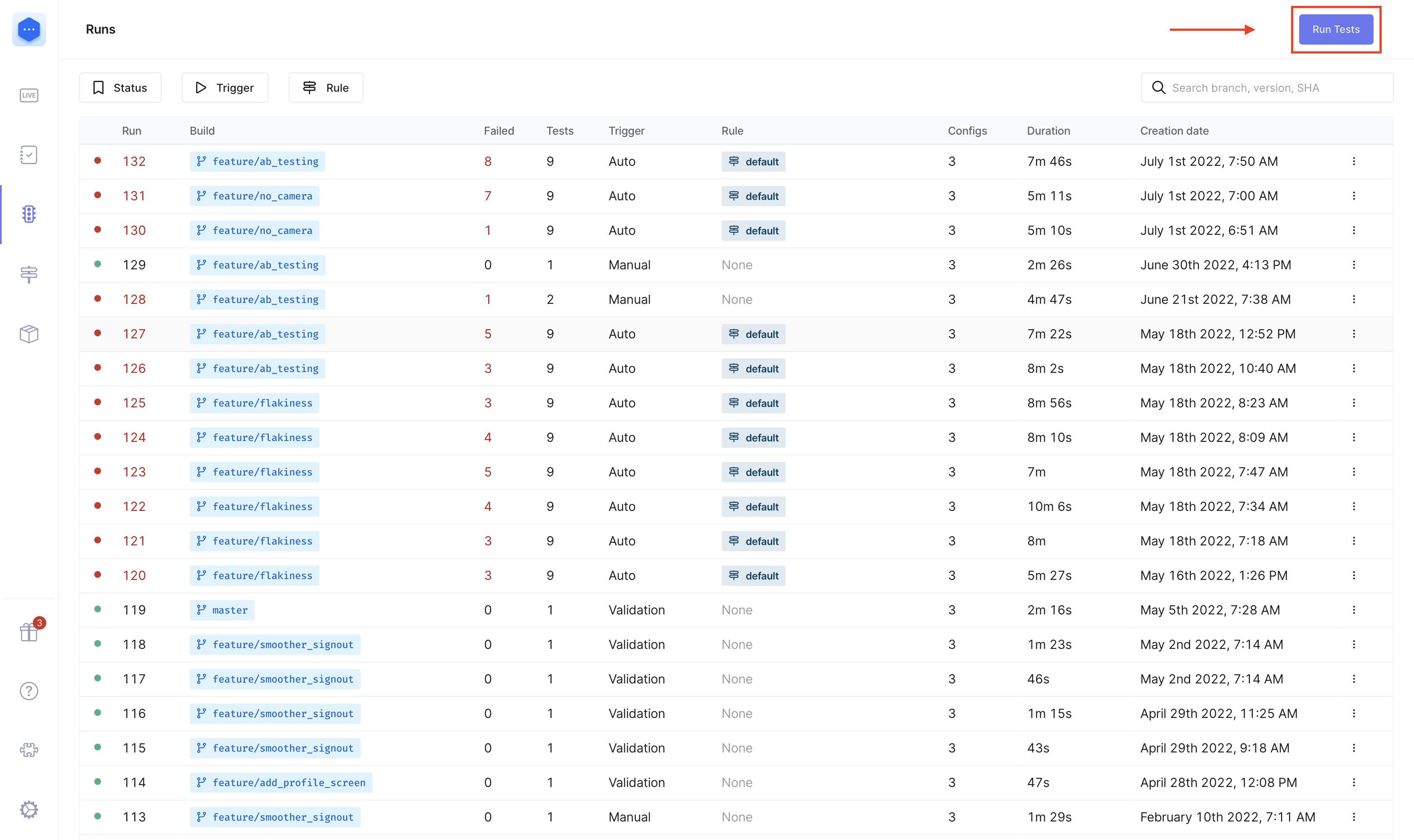Open the Trigger filter dropdown

(x=225, y=88)
